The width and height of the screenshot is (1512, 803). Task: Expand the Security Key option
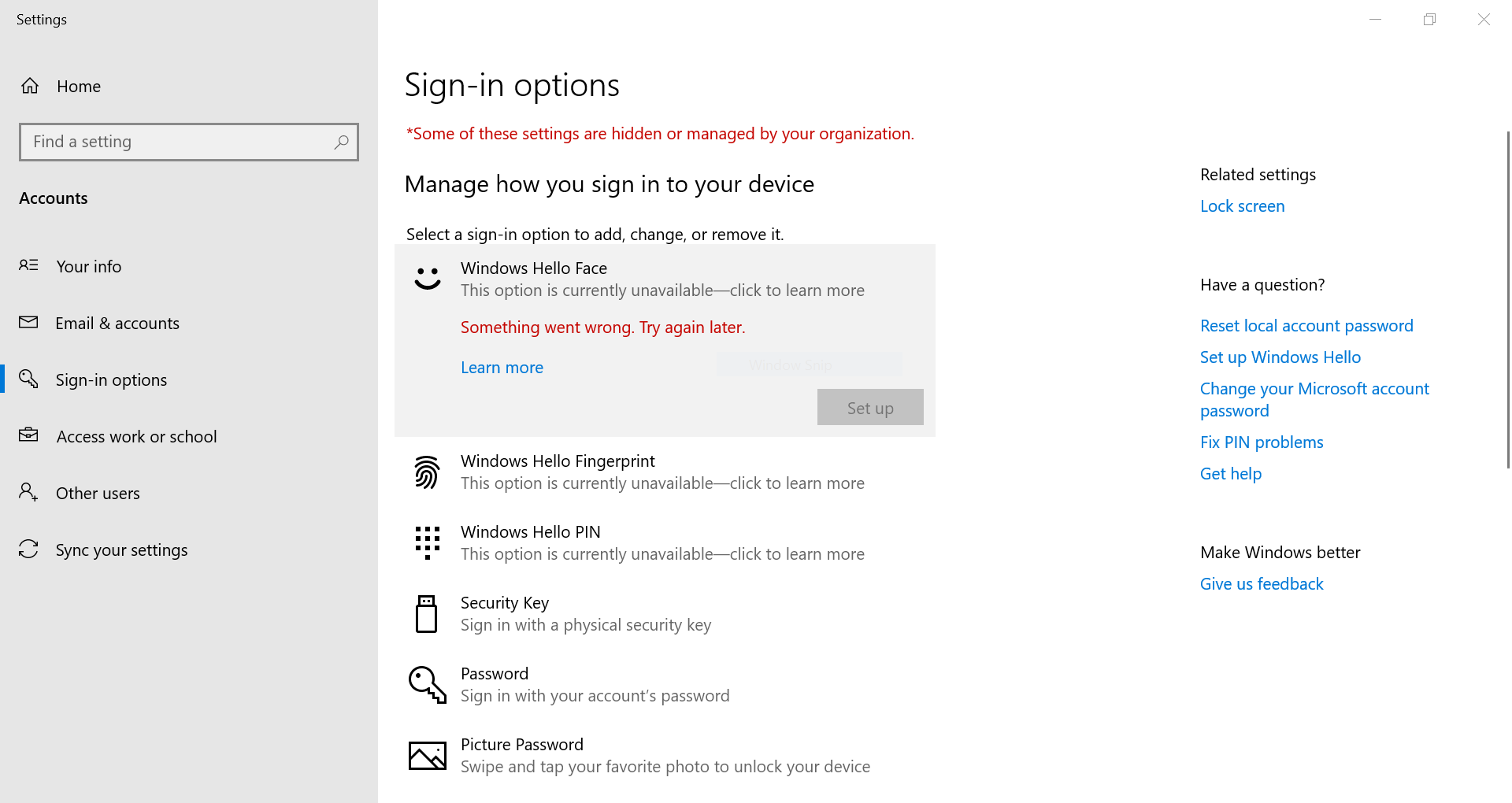pos(665,614)
